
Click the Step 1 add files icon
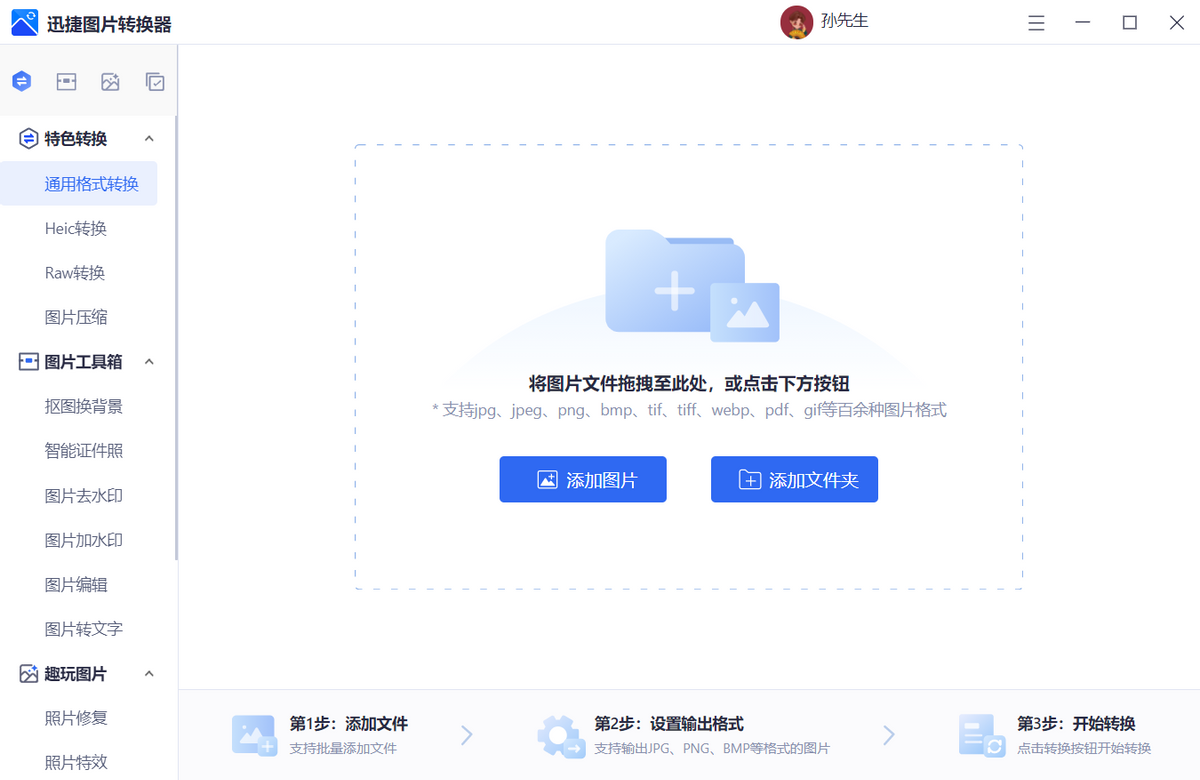[x=254, y=735]
